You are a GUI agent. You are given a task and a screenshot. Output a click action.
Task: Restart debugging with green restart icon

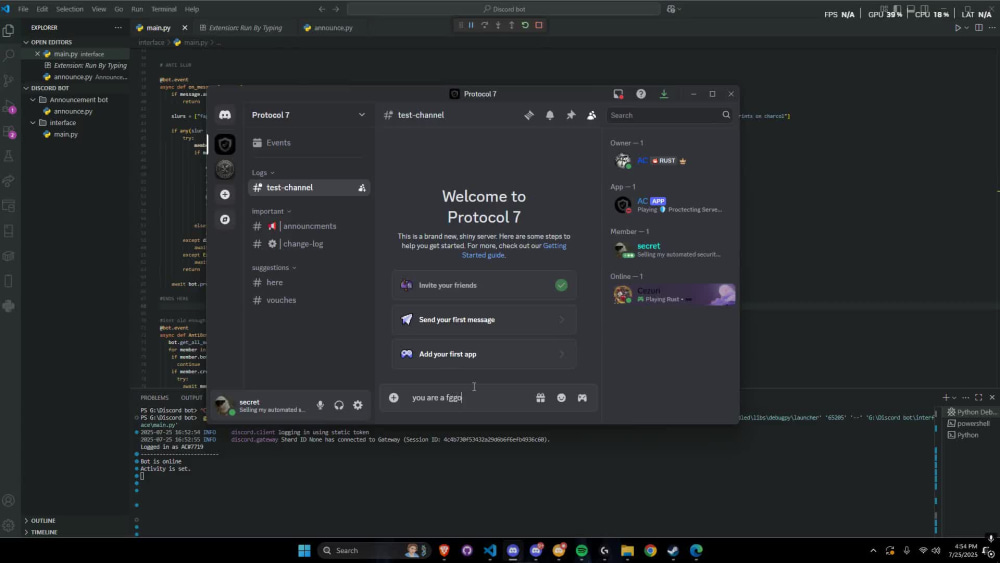coord(525,26)
